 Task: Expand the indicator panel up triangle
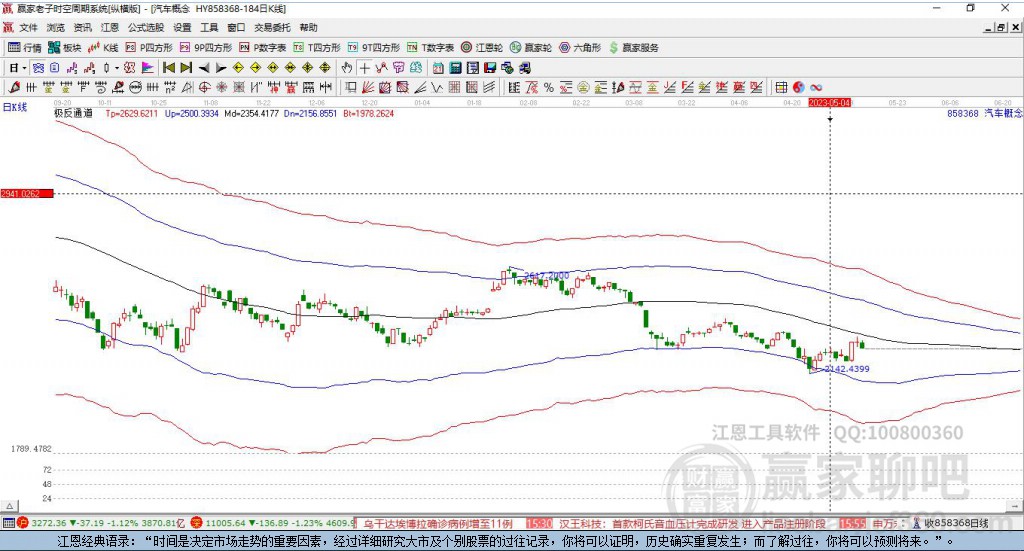10,506
